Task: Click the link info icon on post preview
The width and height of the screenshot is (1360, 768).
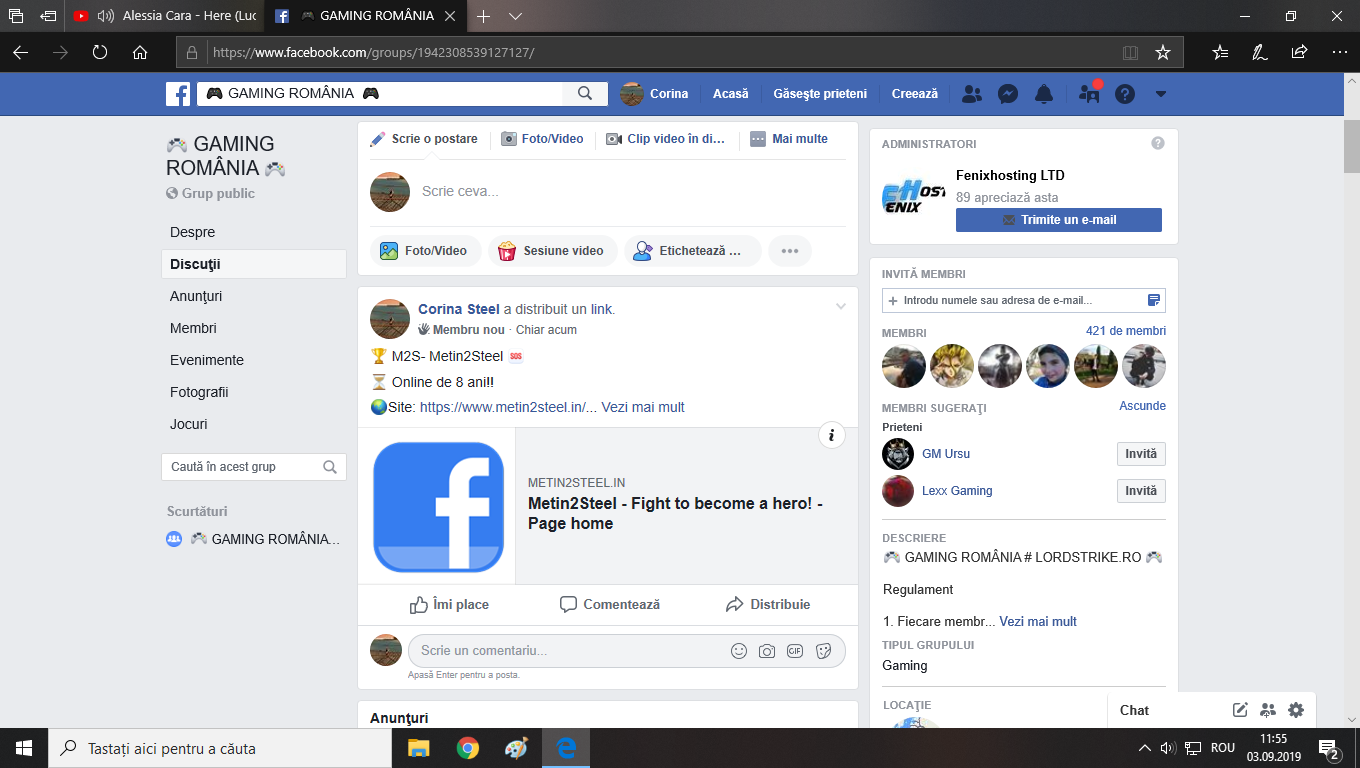Action: point(832,435)
